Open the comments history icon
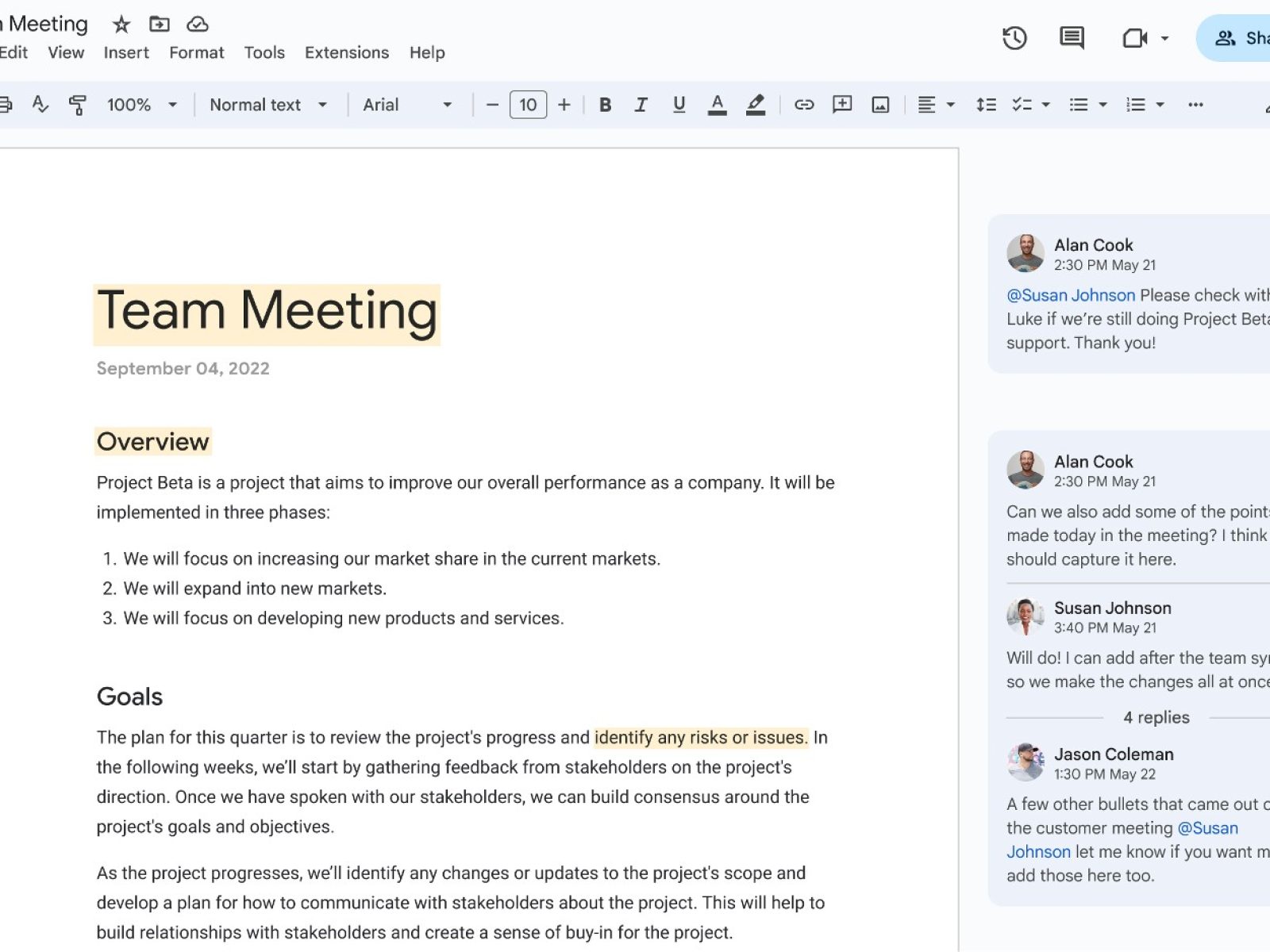The height and width of the screenshot is (952, 1270). (1072, 38)
